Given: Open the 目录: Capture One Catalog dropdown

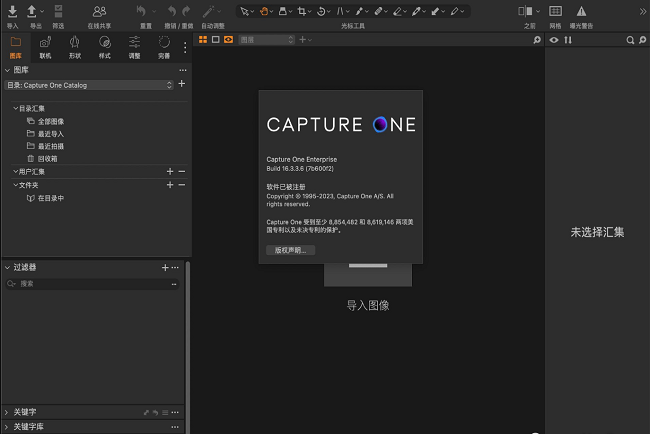Looking at the screenshot, I should (89, 85).
